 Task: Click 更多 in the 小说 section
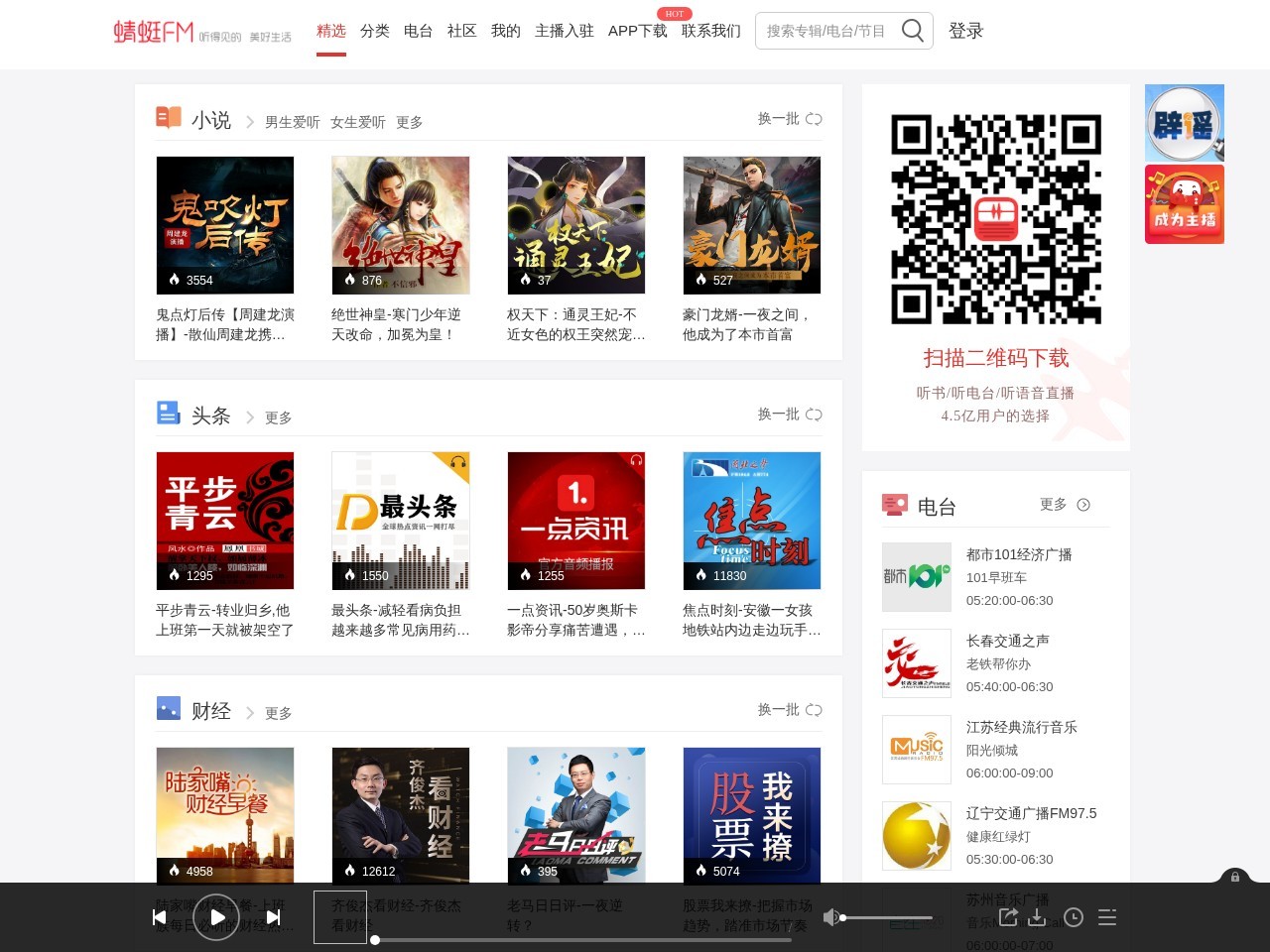(x=410, y=122)
